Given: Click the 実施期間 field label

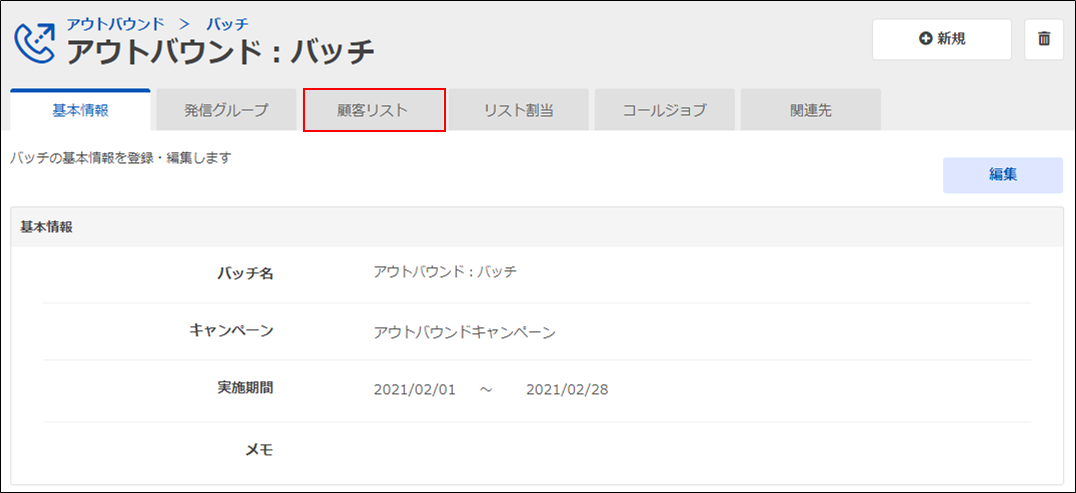Looking at the screenshot, I should click(x=245, y=388).
